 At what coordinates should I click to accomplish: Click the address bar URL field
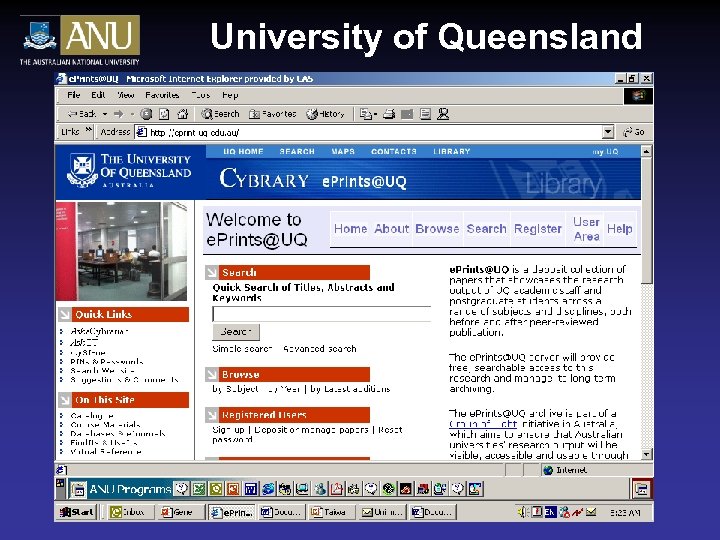tap(374, 132)
